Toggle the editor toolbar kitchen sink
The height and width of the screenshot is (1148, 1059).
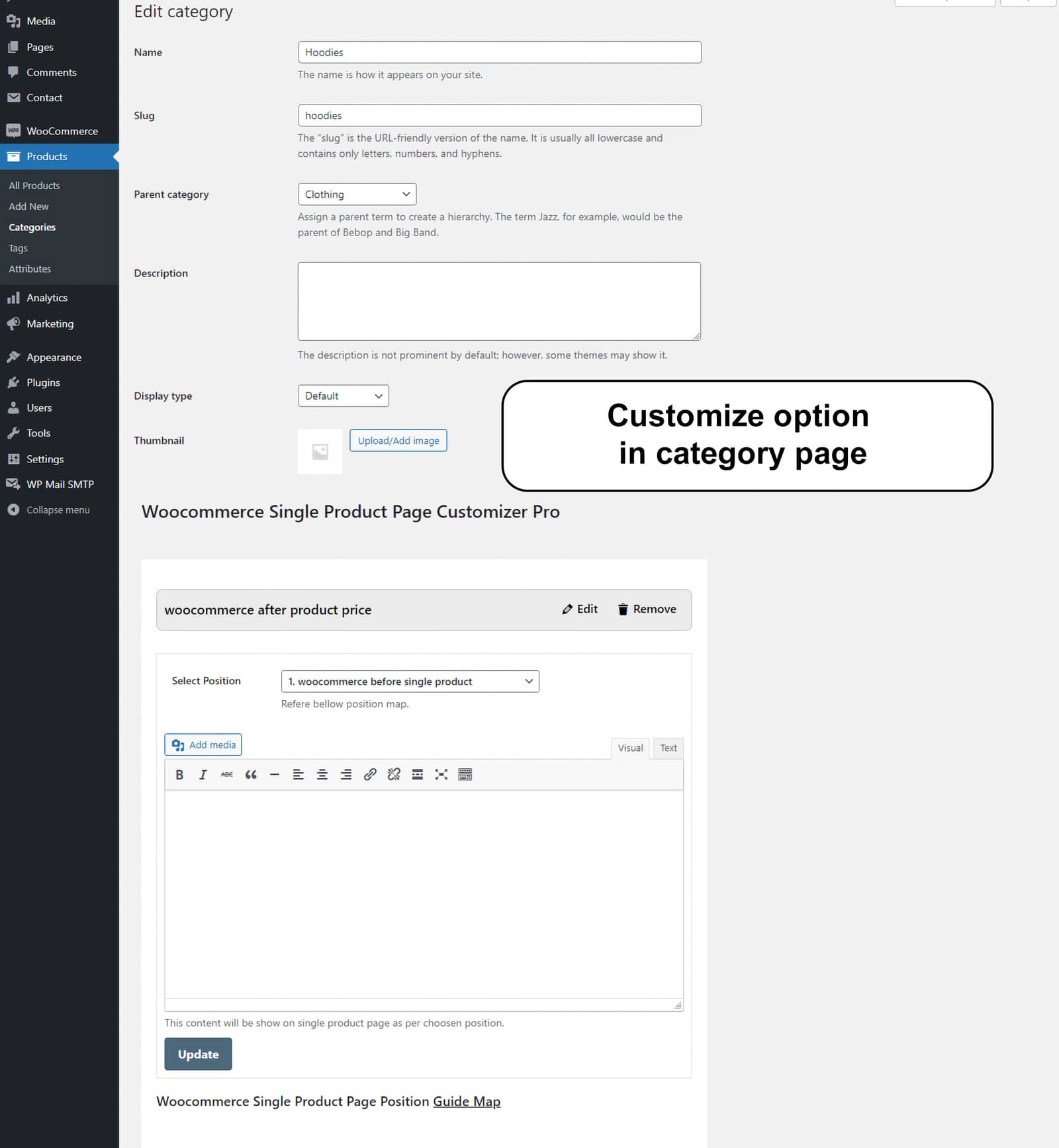(465, 774)
